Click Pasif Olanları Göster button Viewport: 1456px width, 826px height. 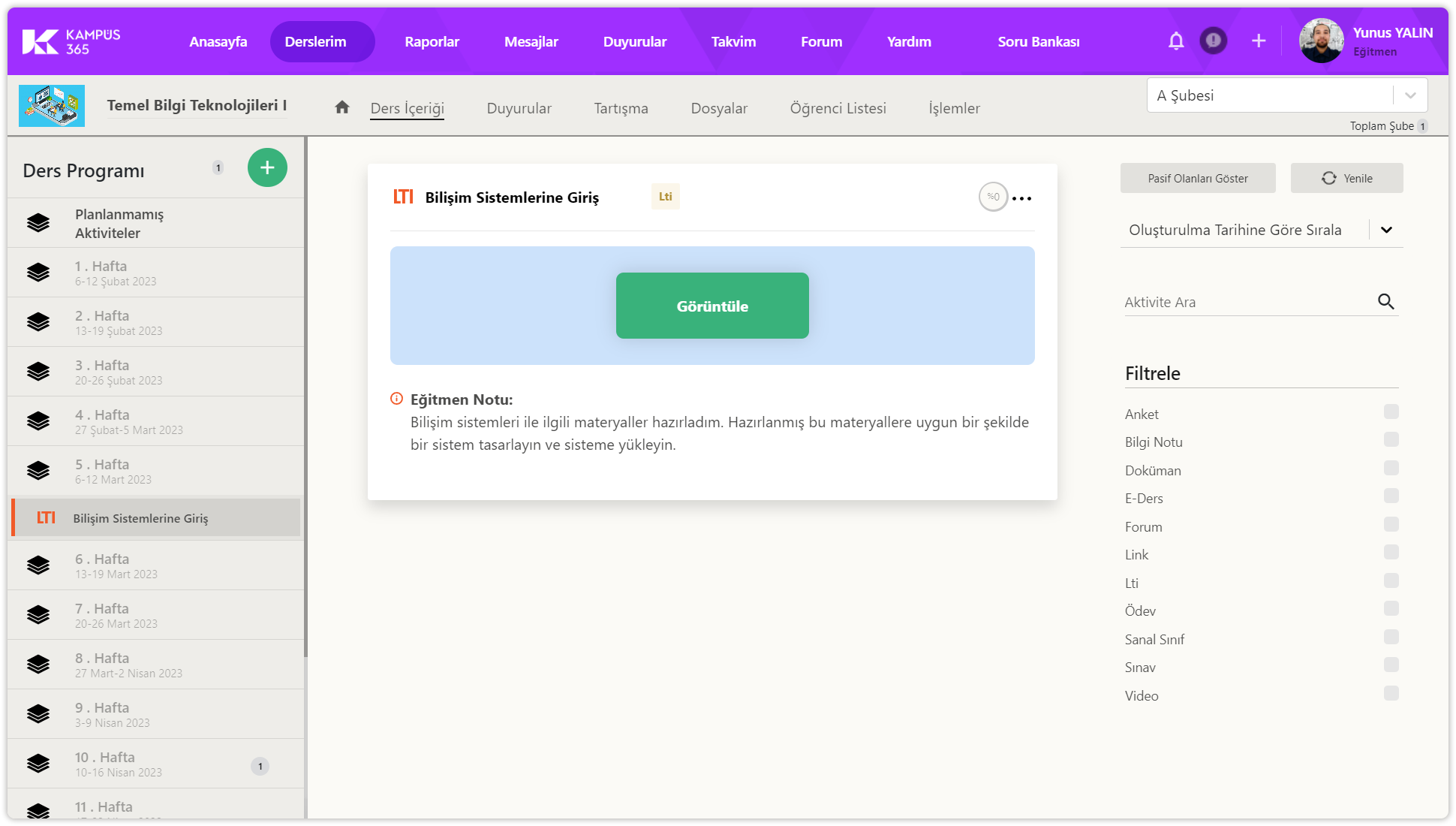1197,179
